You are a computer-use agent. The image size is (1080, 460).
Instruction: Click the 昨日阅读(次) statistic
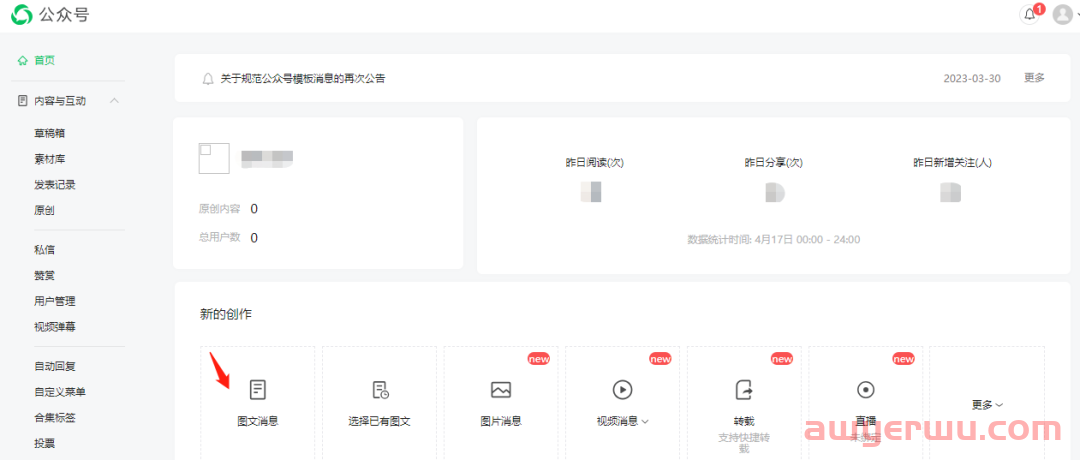[594, 163]
